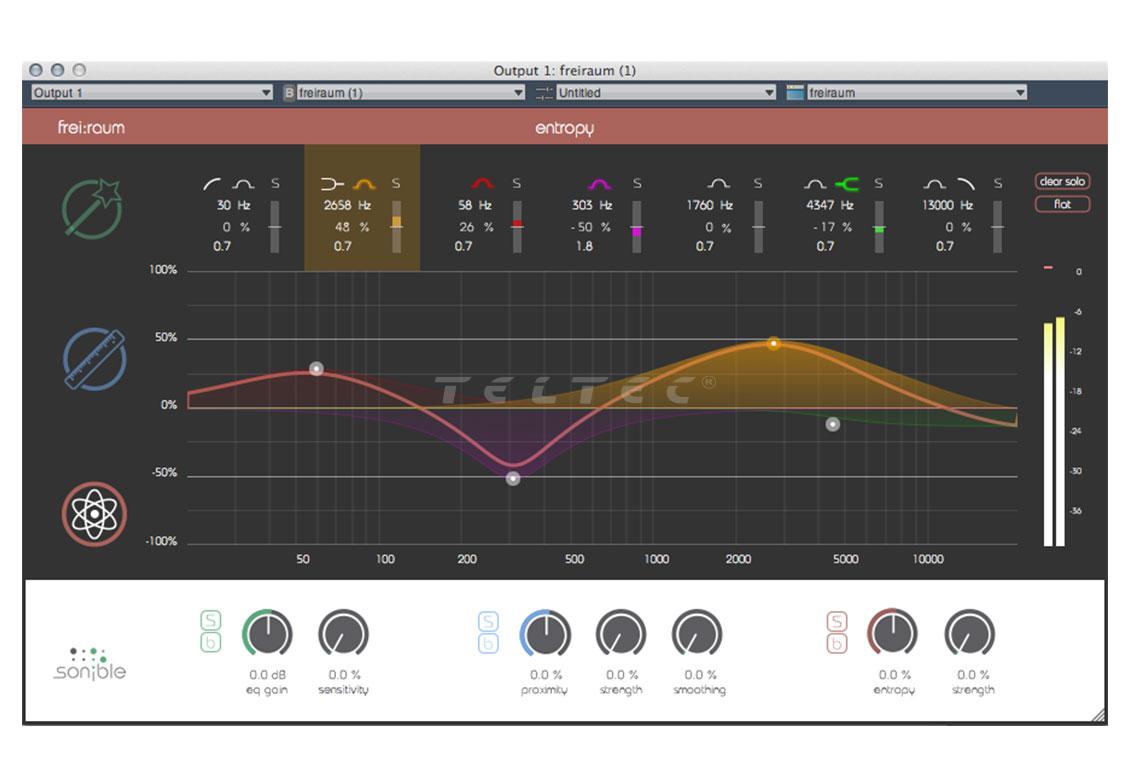Viewport: 1140px width, 782px height.
Task: Select the 303 Hz node at the curve dip
Action: (x=513, y=478)
